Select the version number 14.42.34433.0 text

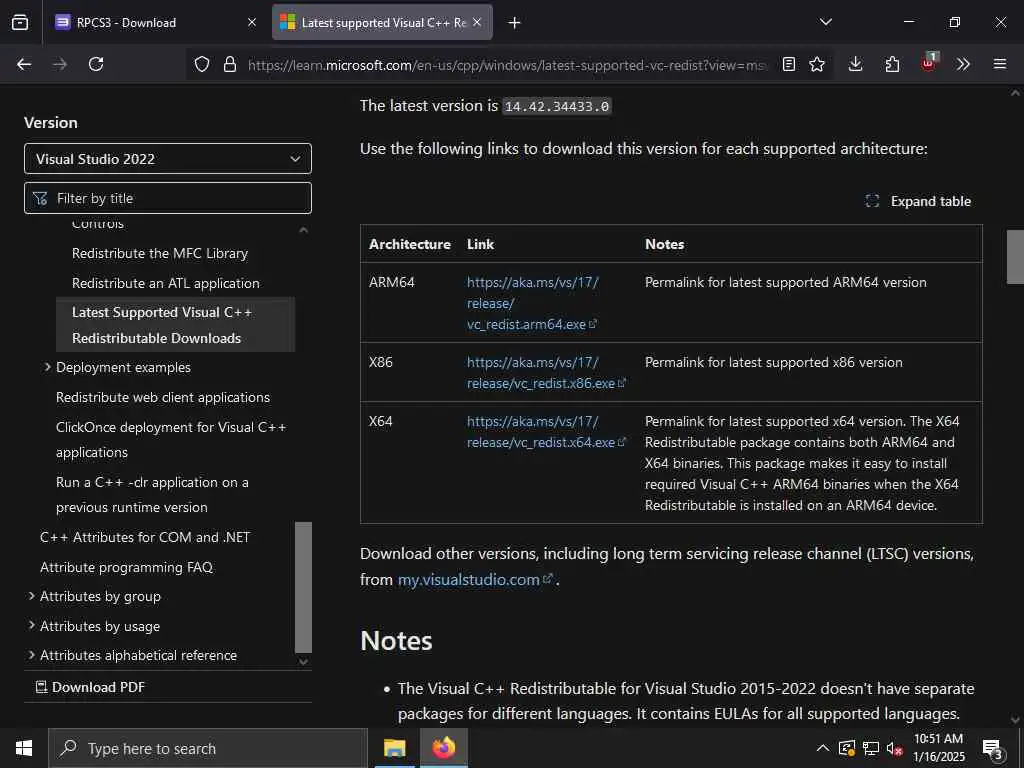coord(557,106)
